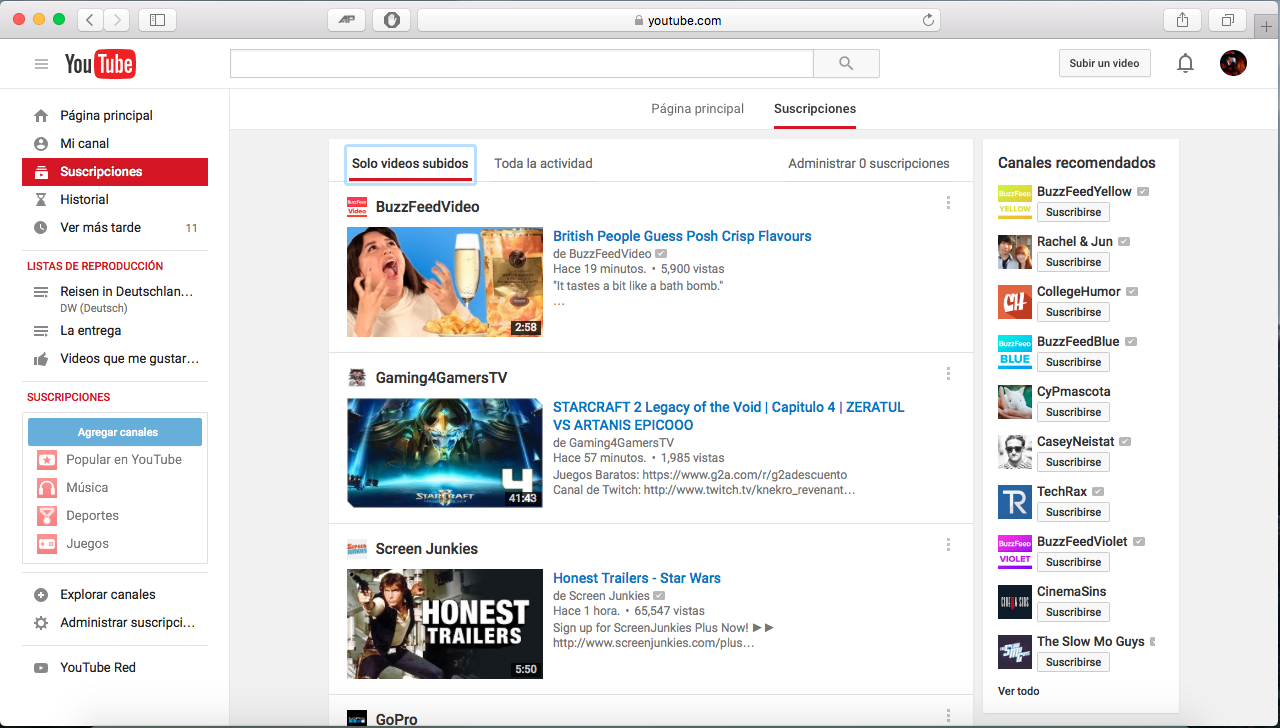The height and width of the screenshot is (728, 1280).
Task: Click the YouTube logo
Action: click(x=100, y=64)
